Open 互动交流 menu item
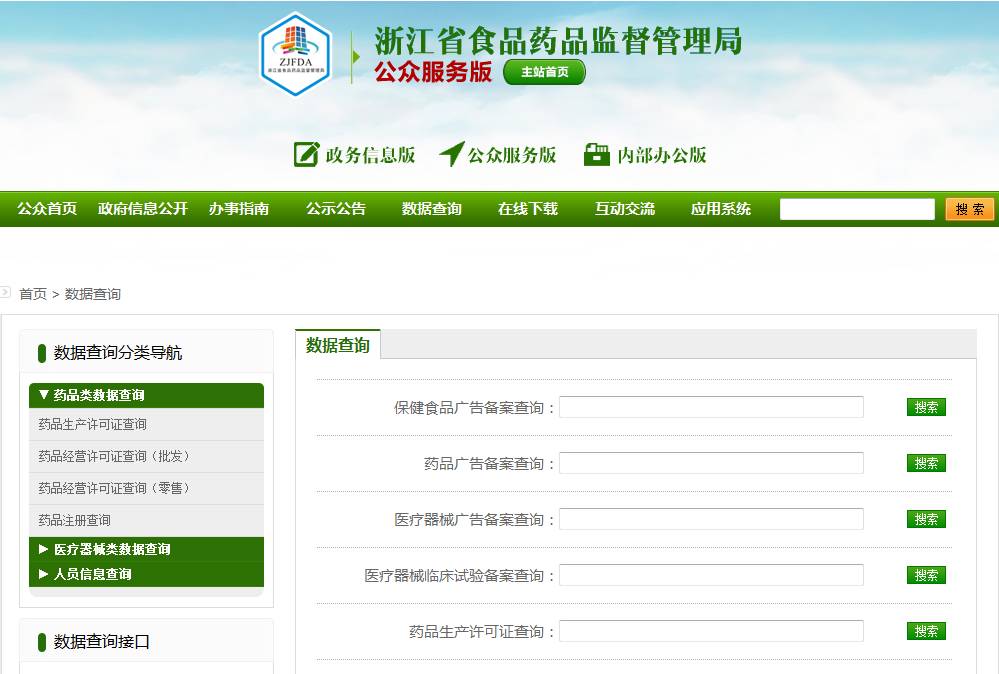 click(x=624, y=208)
